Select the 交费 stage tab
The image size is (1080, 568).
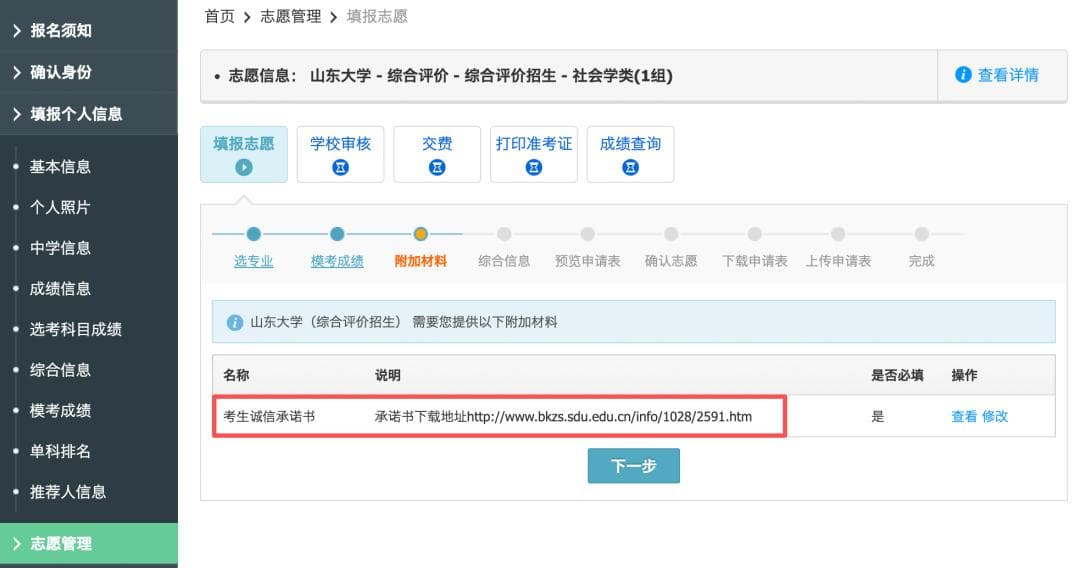tap(437, 154)
